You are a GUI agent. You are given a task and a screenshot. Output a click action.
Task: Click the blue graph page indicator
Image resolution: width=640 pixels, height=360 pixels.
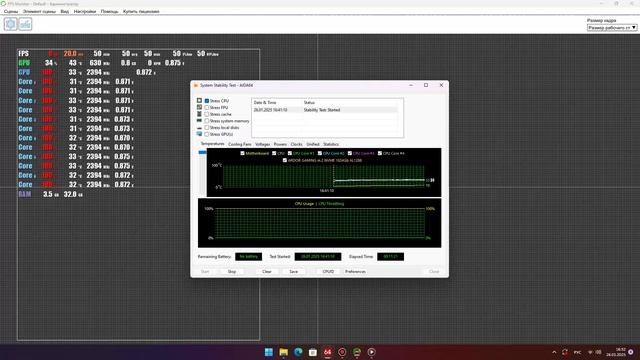point(202,152)
